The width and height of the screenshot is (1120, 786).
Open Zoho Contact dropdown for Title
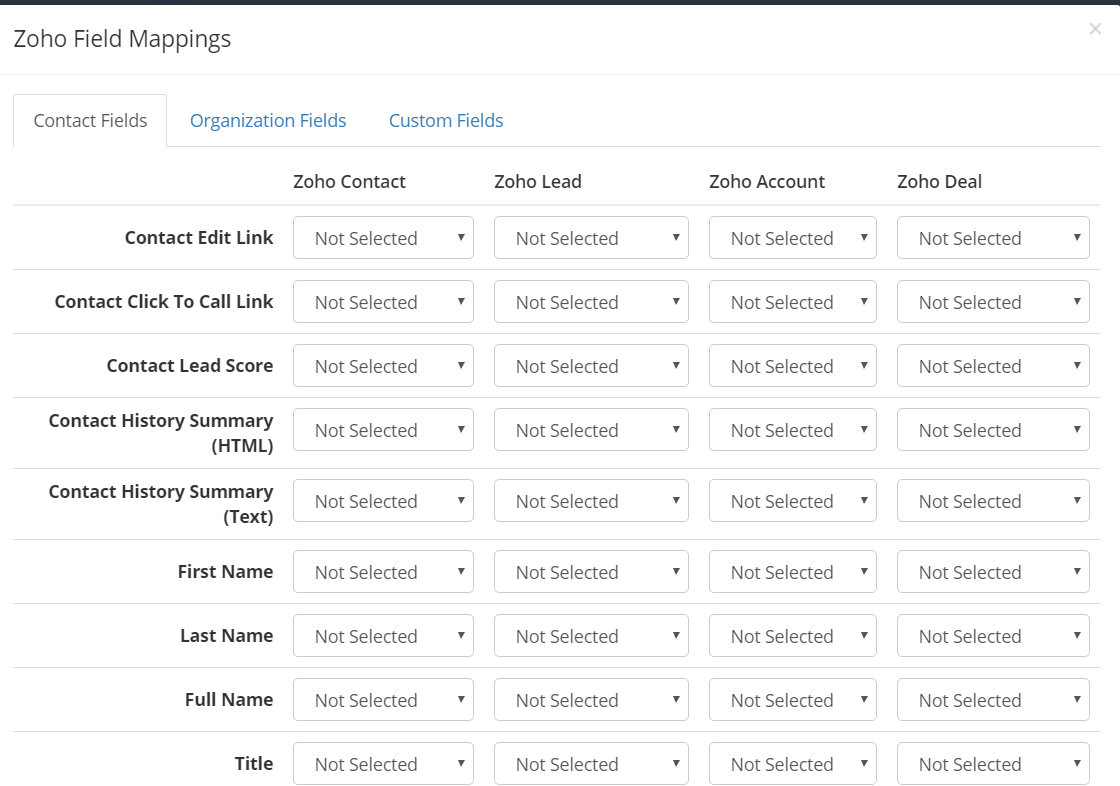click(x=384, y=764)
